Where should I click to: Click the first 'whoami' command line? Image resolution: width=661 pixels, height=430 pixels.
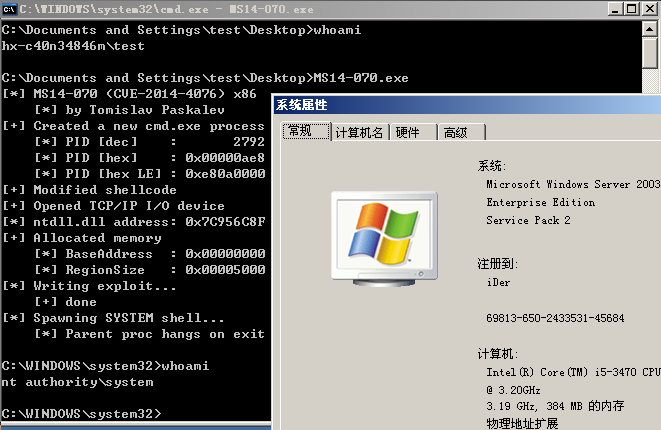[181, 30]
